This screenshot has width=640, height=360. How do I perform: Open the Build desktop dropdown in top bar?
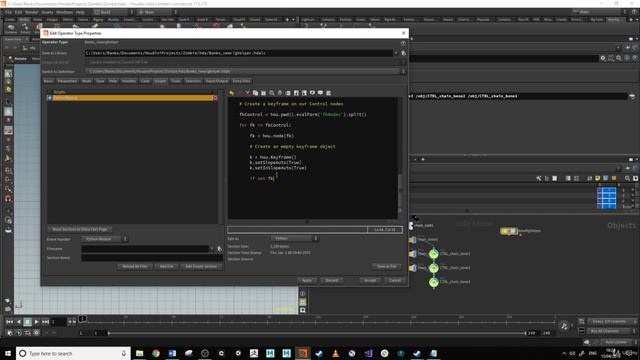click(x=113, y=12)
